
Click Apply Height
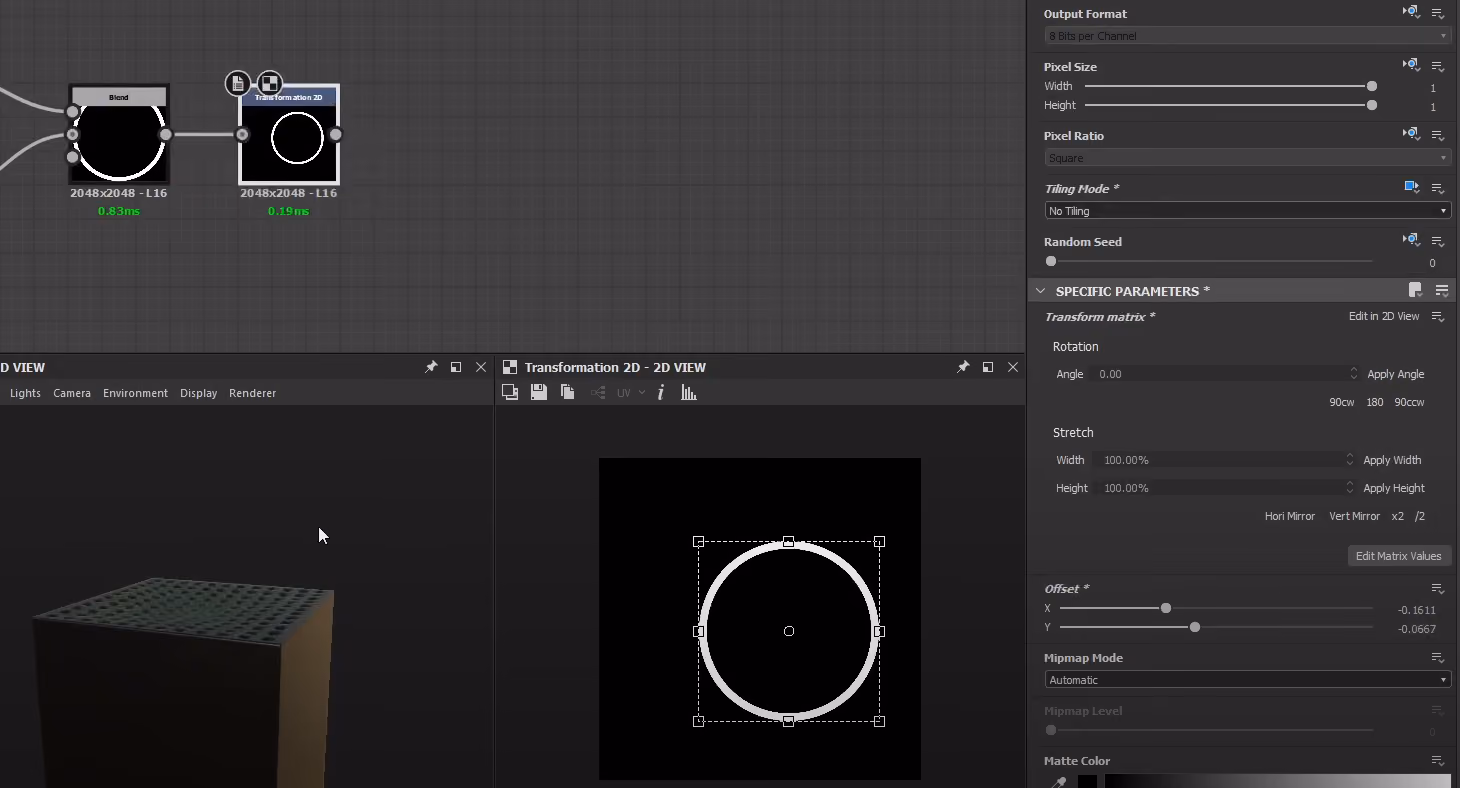click(1394, 488)
